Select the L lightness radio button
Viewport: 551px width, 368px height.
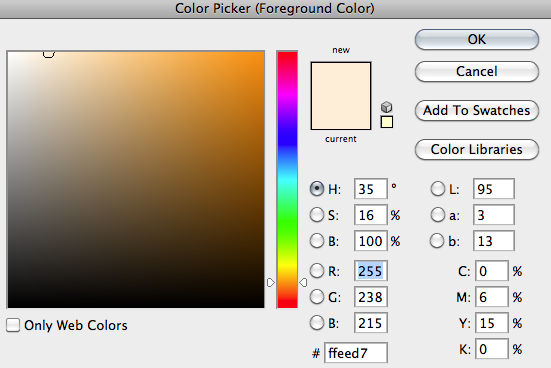pos(437,189)
